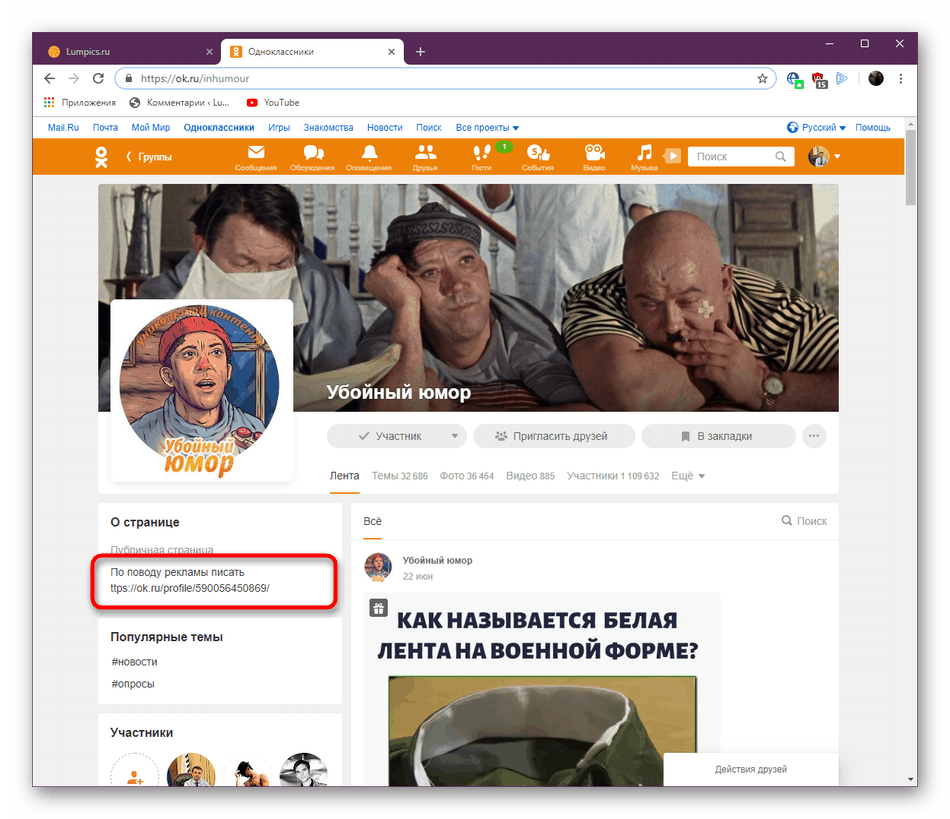Go back to Группы link
This screenshot has width=950, height=819.
[149, 157]
